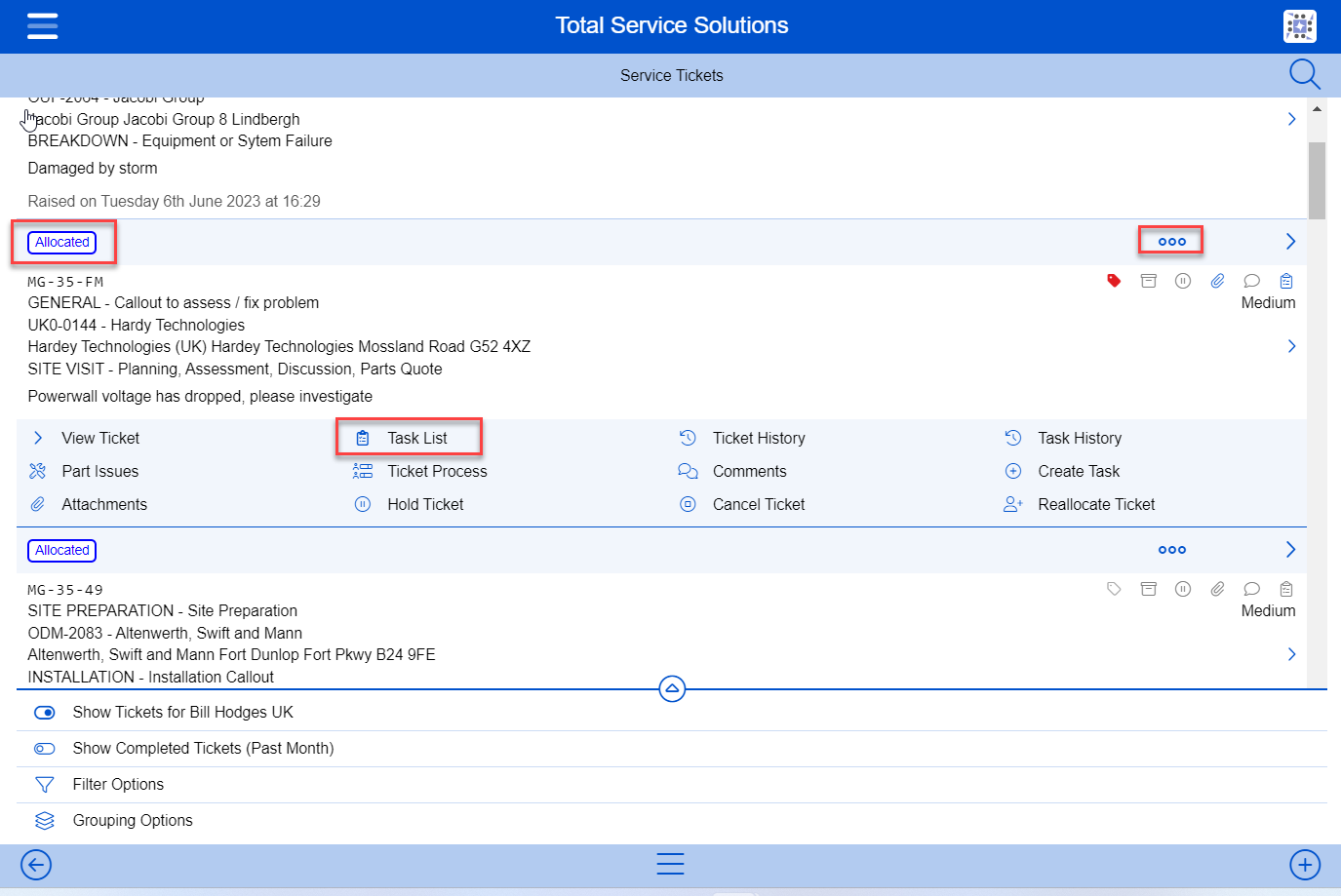Expand the MG-35-49 header chevron

click(x=1290, y=550)
